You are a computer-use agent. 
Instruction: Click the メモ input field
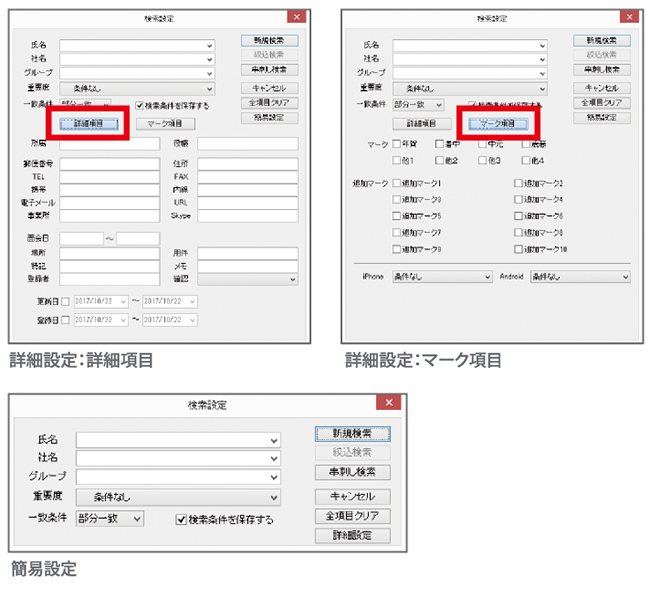(247, 266)
